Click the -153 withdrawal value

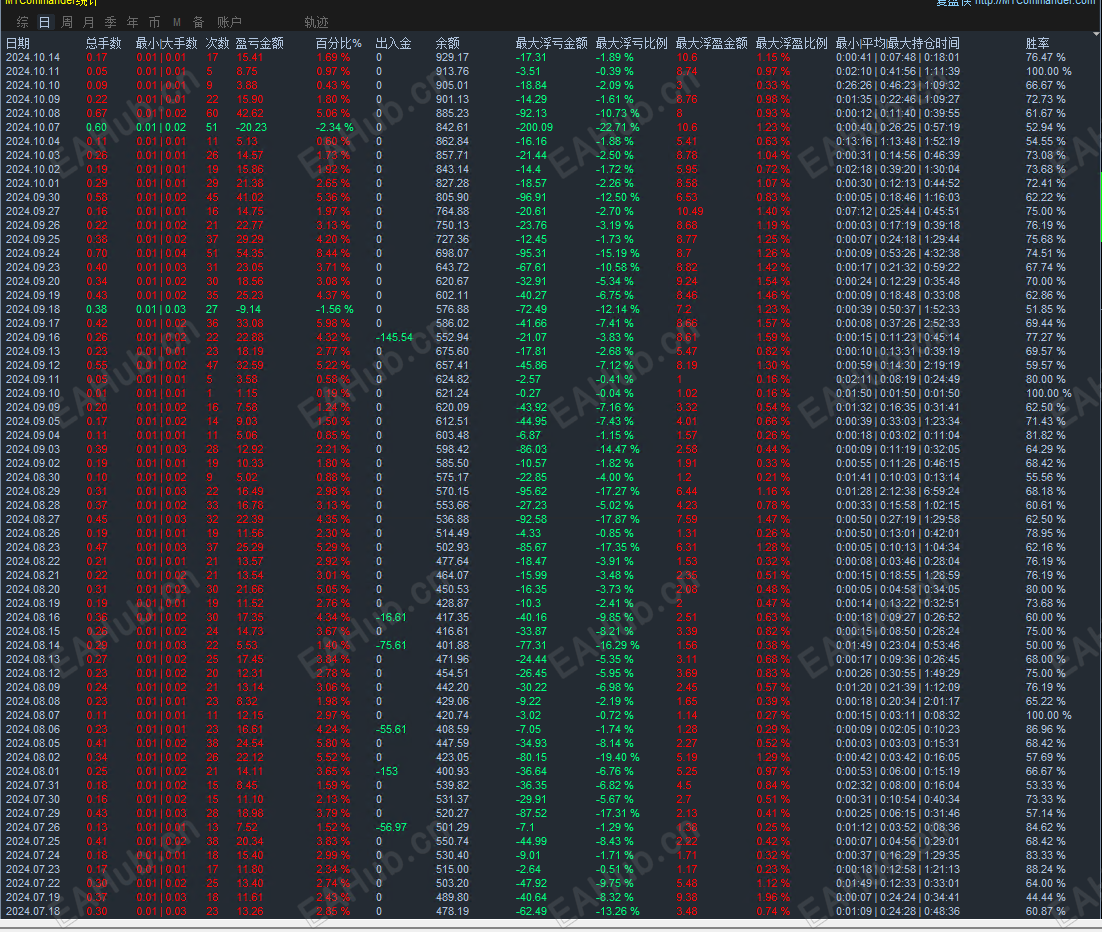[x=387, y=772]
